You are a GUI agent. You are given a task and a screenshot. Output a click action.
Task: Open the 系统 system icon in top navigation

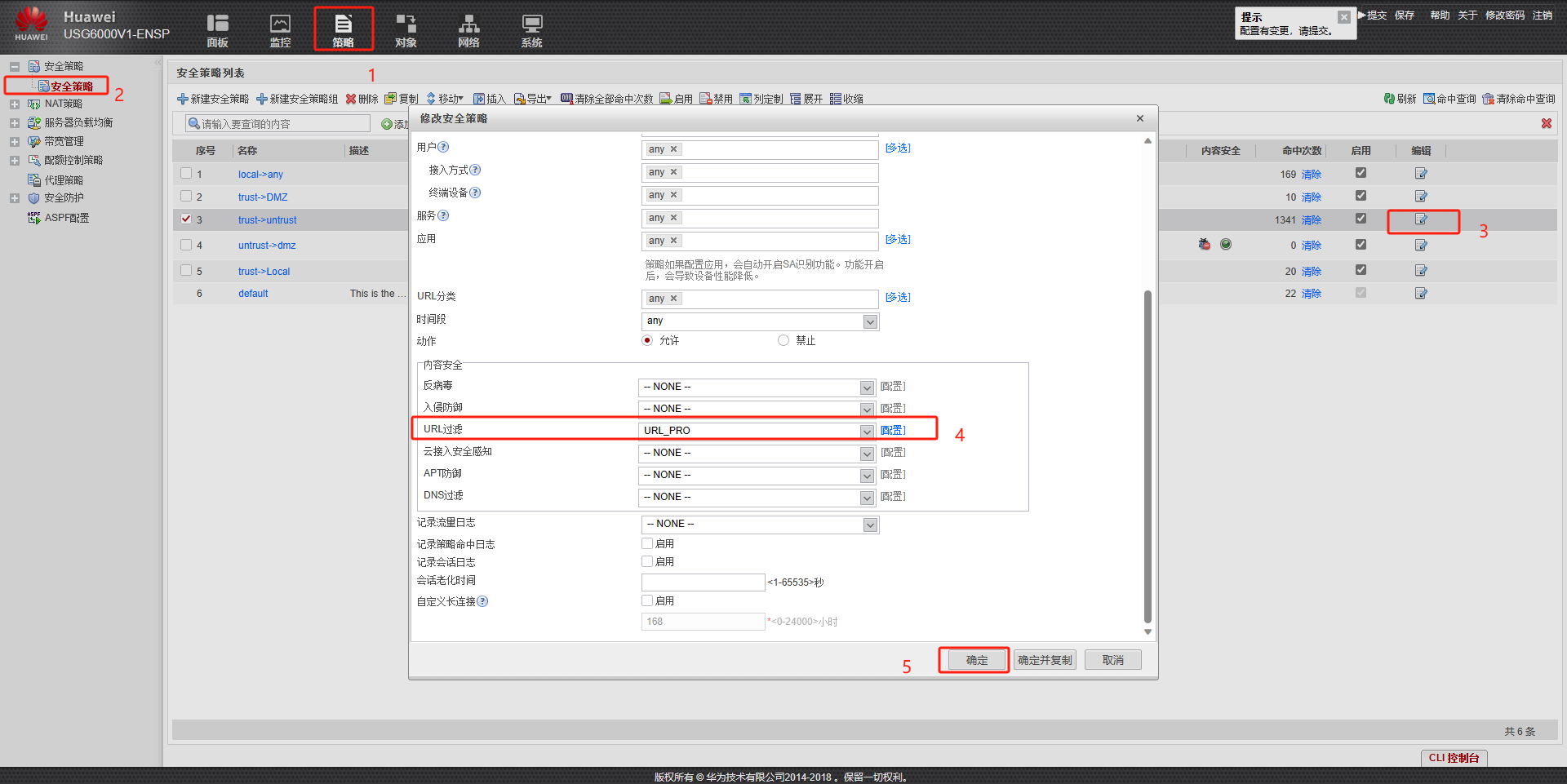click(x=531, y=29)
